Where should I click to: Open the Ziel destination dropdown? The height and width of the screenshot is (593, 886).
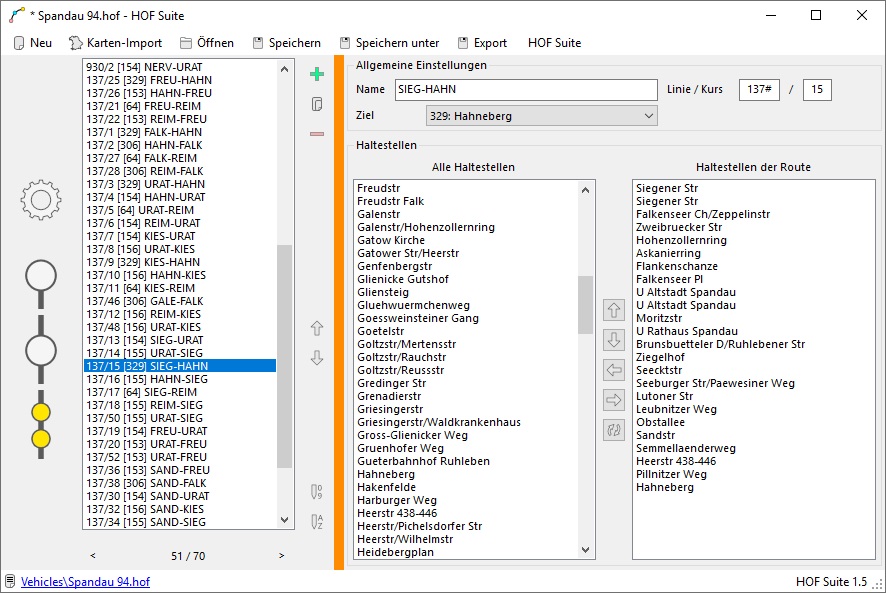[x=540, y=116]
